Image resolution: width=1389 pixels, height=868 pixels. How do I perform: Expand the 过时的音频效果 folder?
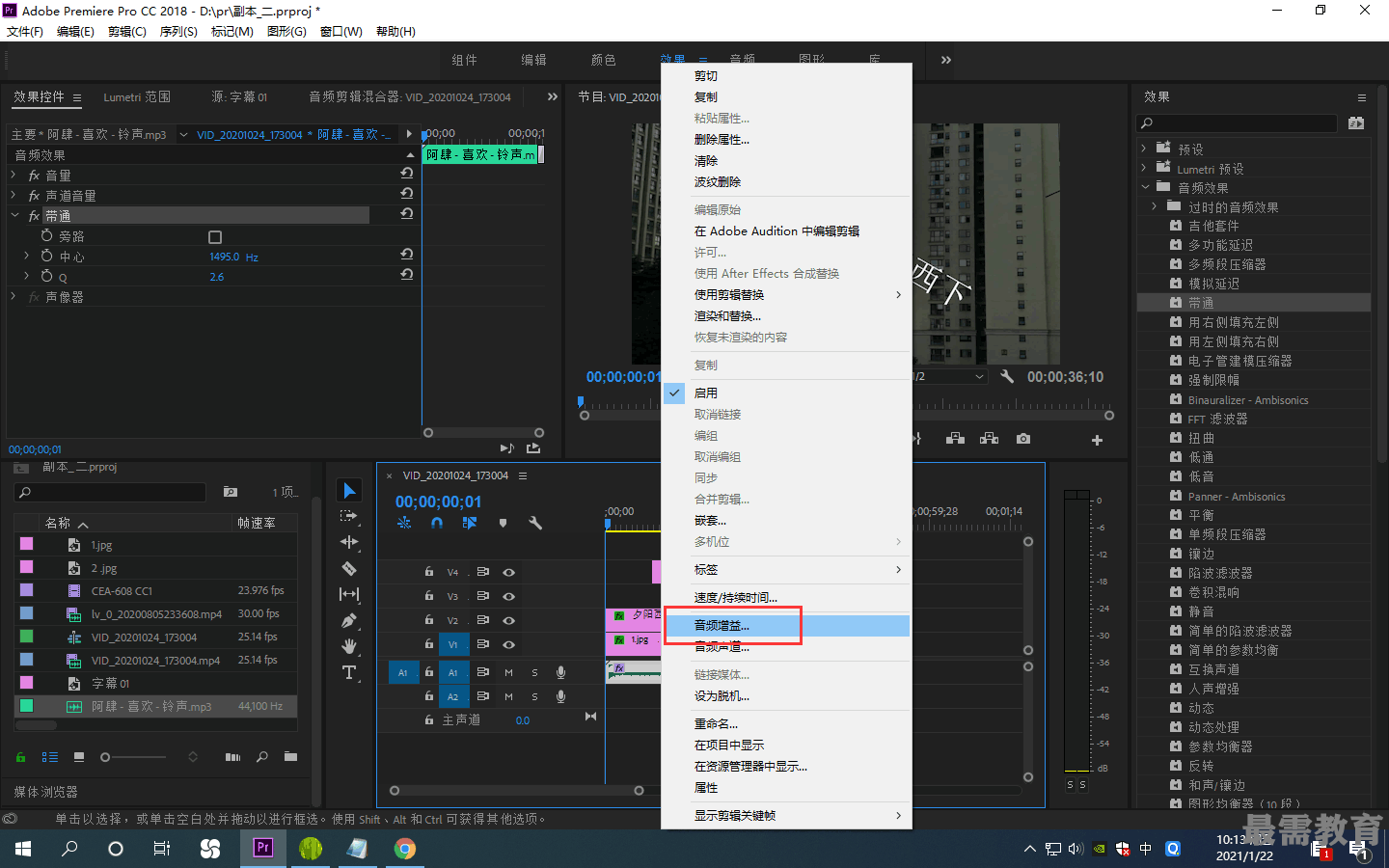1155,206
